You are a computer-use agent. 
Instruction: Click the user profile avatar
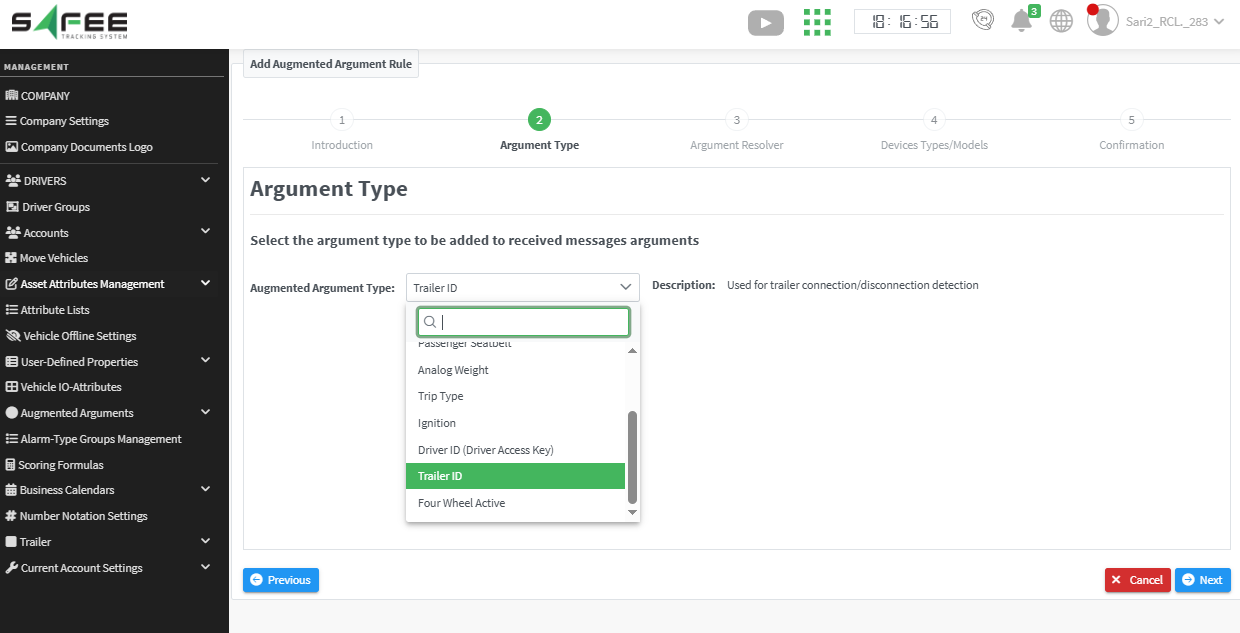[1102, 21]
